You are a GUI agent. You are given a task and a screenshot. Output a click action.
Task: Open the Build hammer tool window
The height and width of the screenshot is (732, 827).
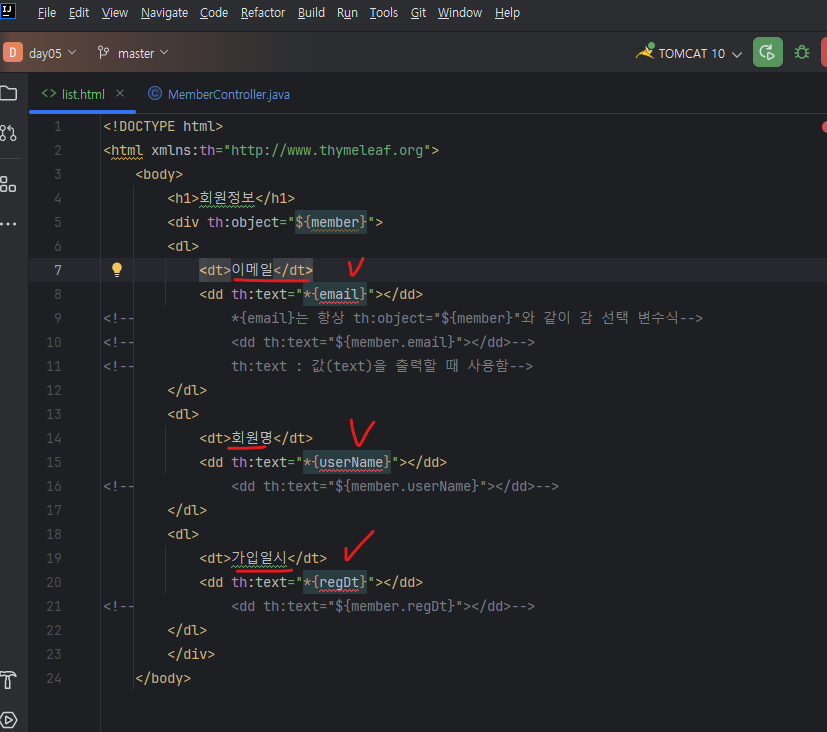(x=8, y=680)
